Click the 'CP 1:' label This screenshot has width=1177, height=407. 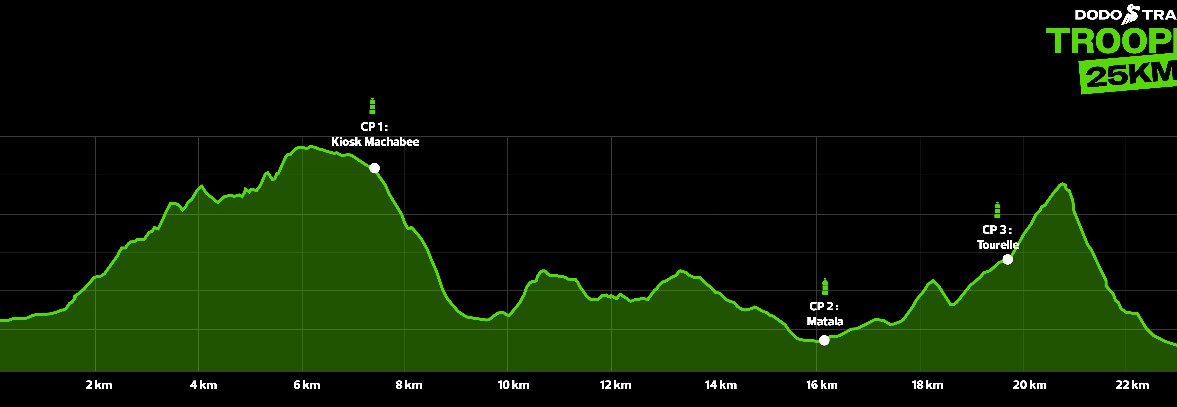coord(375,127)
